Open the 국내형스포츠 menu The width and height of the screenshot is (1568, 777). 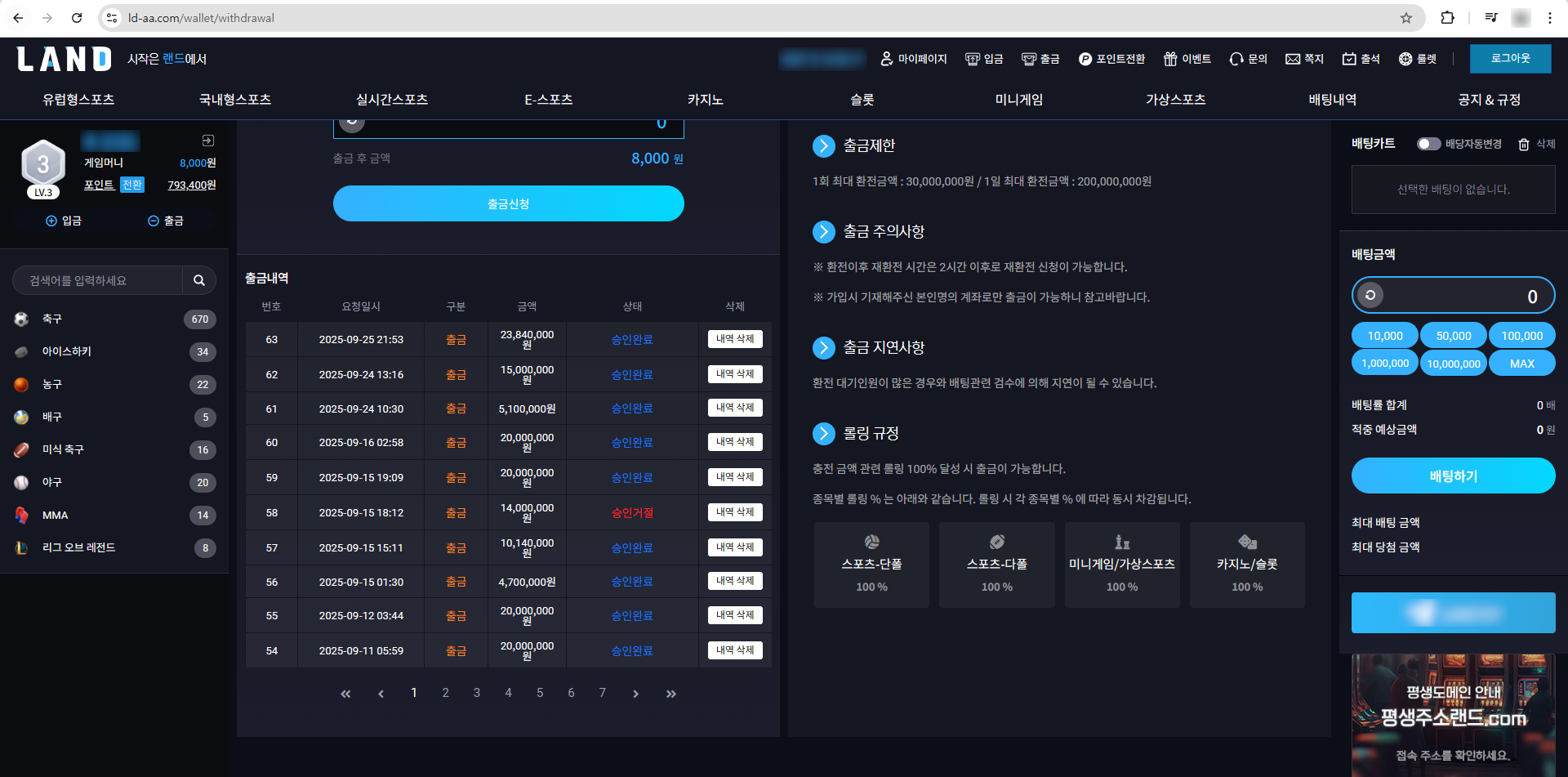pyautogui.click(x=235, y=100)
